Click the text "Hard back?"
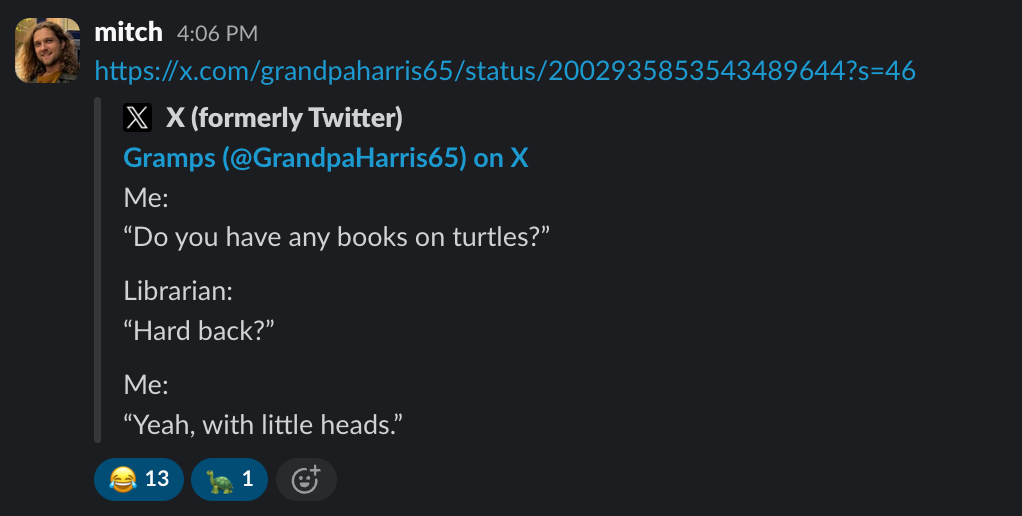This screenshot has width=1022, height=516. click(x=199, y=331)
